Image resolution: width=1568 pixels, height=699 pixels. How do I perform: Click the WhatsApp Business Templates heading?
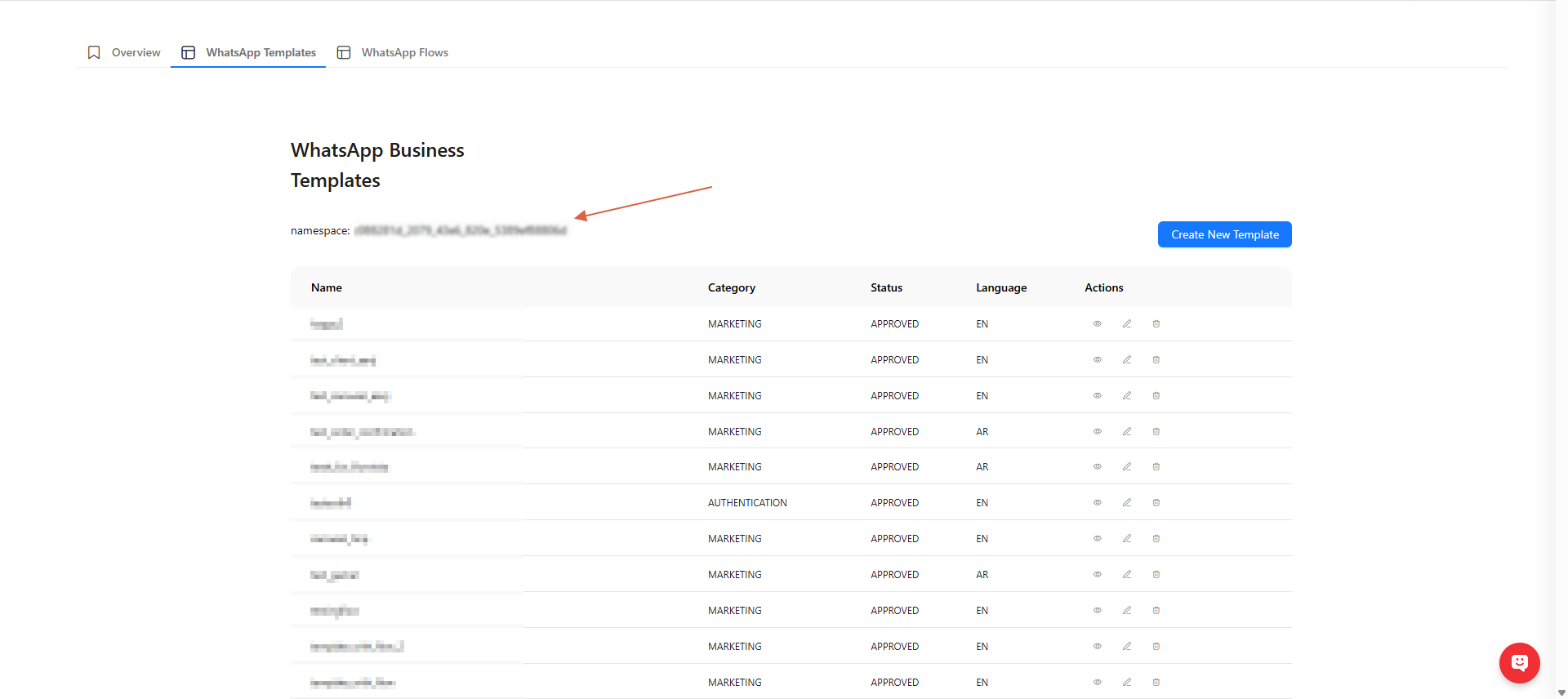[x=377, y=165]
